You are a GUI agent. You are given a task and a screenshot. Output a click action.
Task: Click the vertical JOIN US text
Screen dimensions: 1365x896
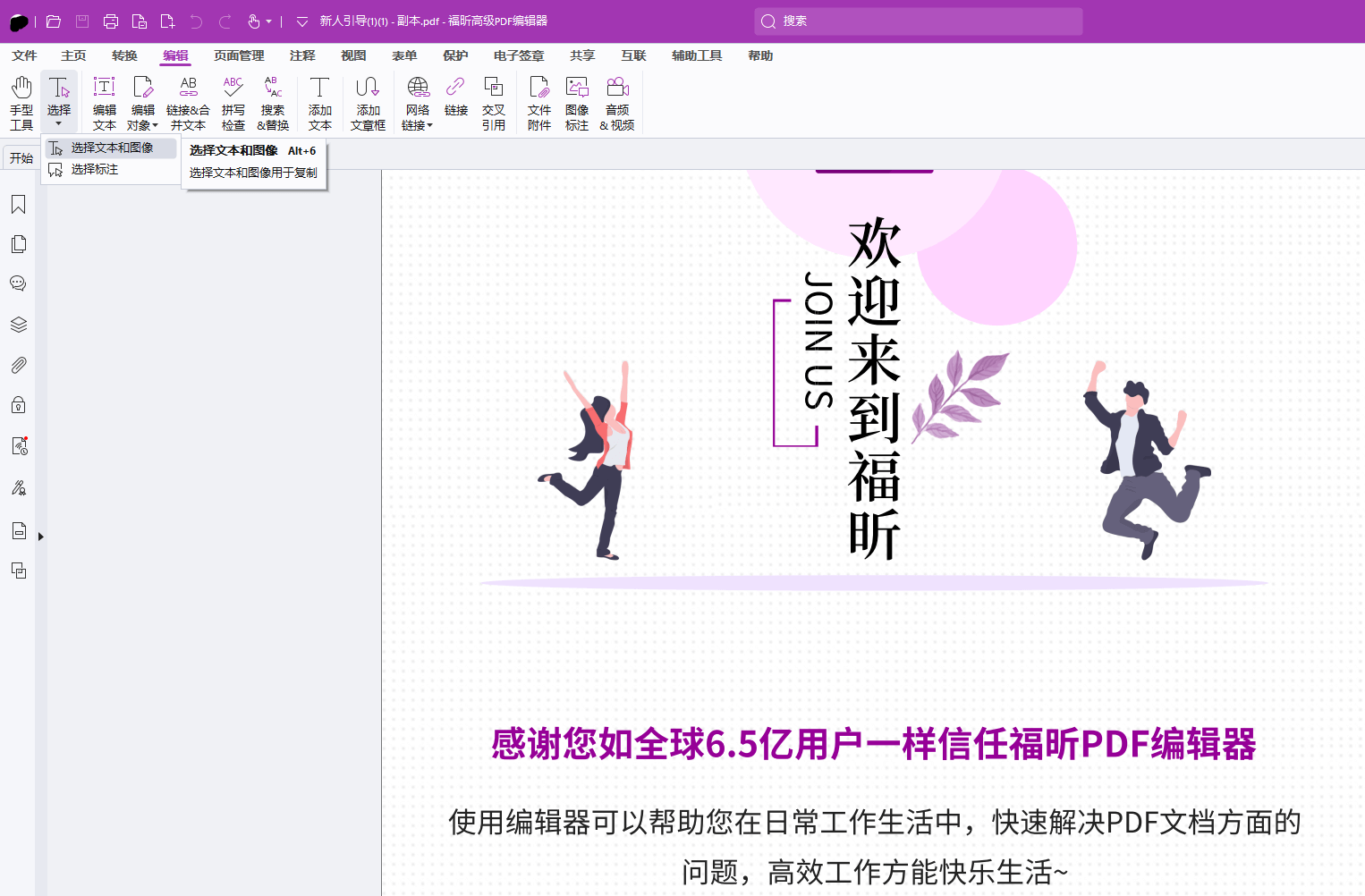(818, 340)
